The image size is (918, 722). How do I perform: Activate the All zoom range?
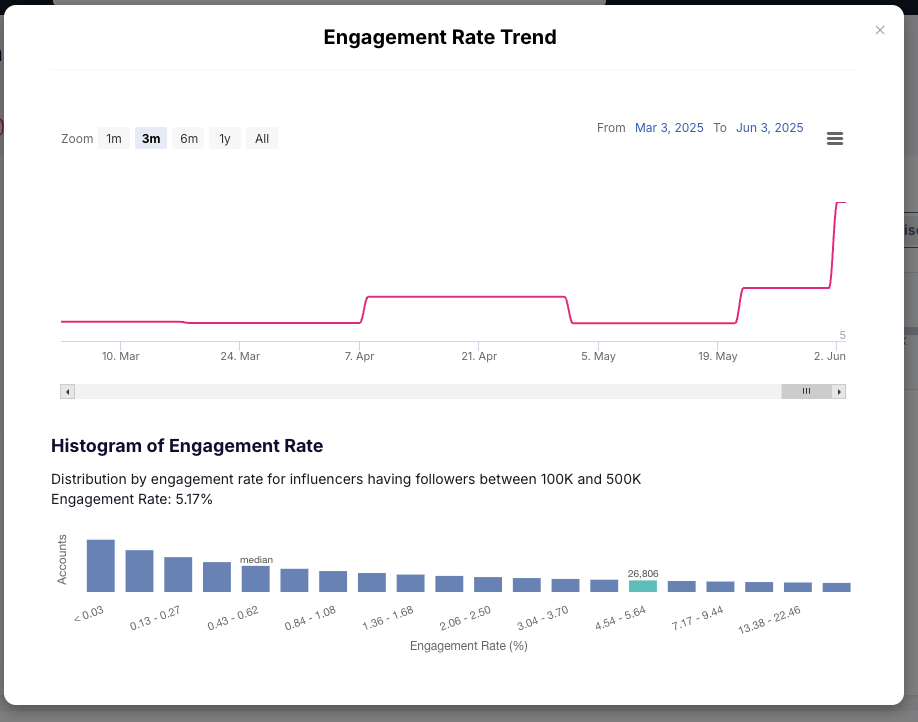261,138
